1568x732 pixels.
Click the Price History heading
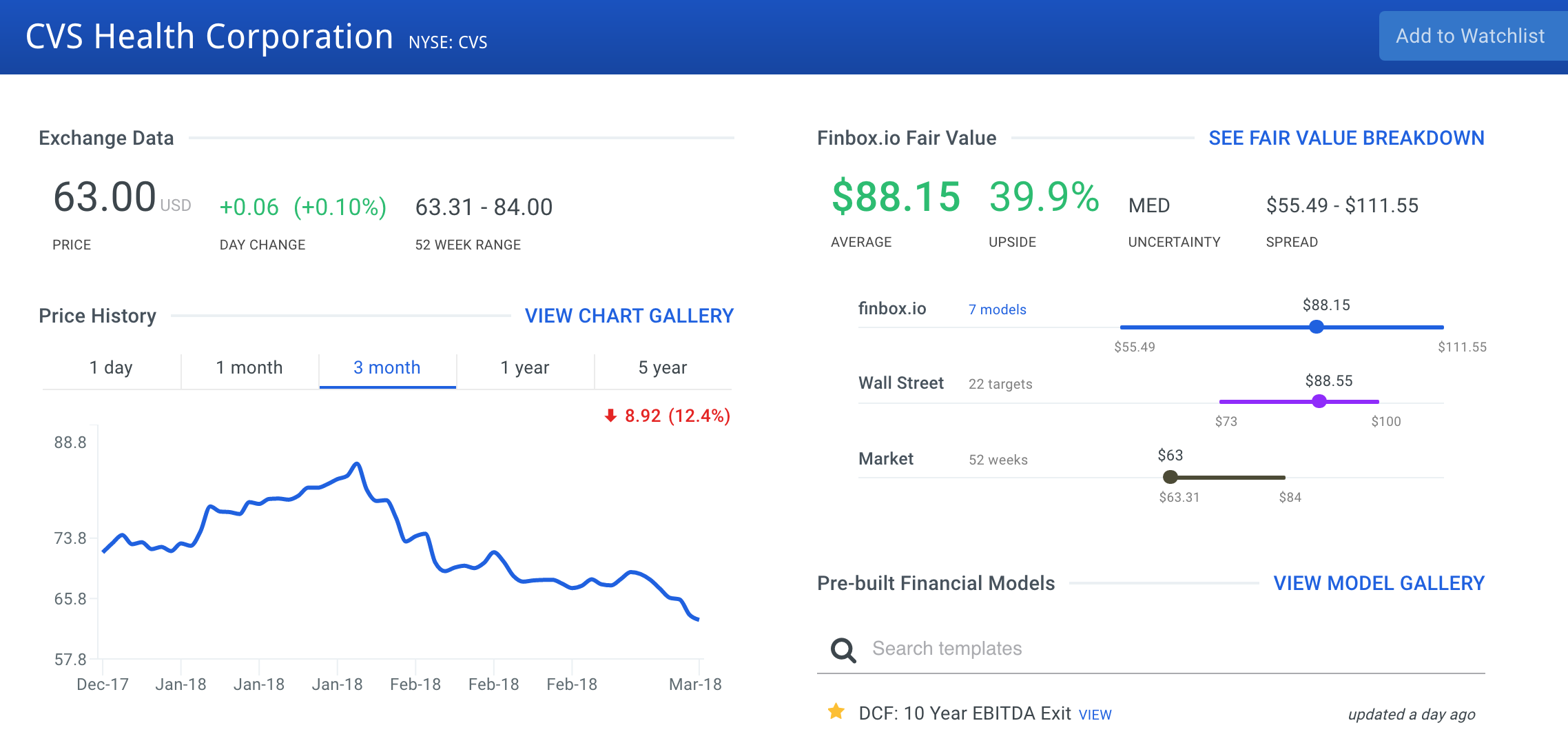click(97, 316)
